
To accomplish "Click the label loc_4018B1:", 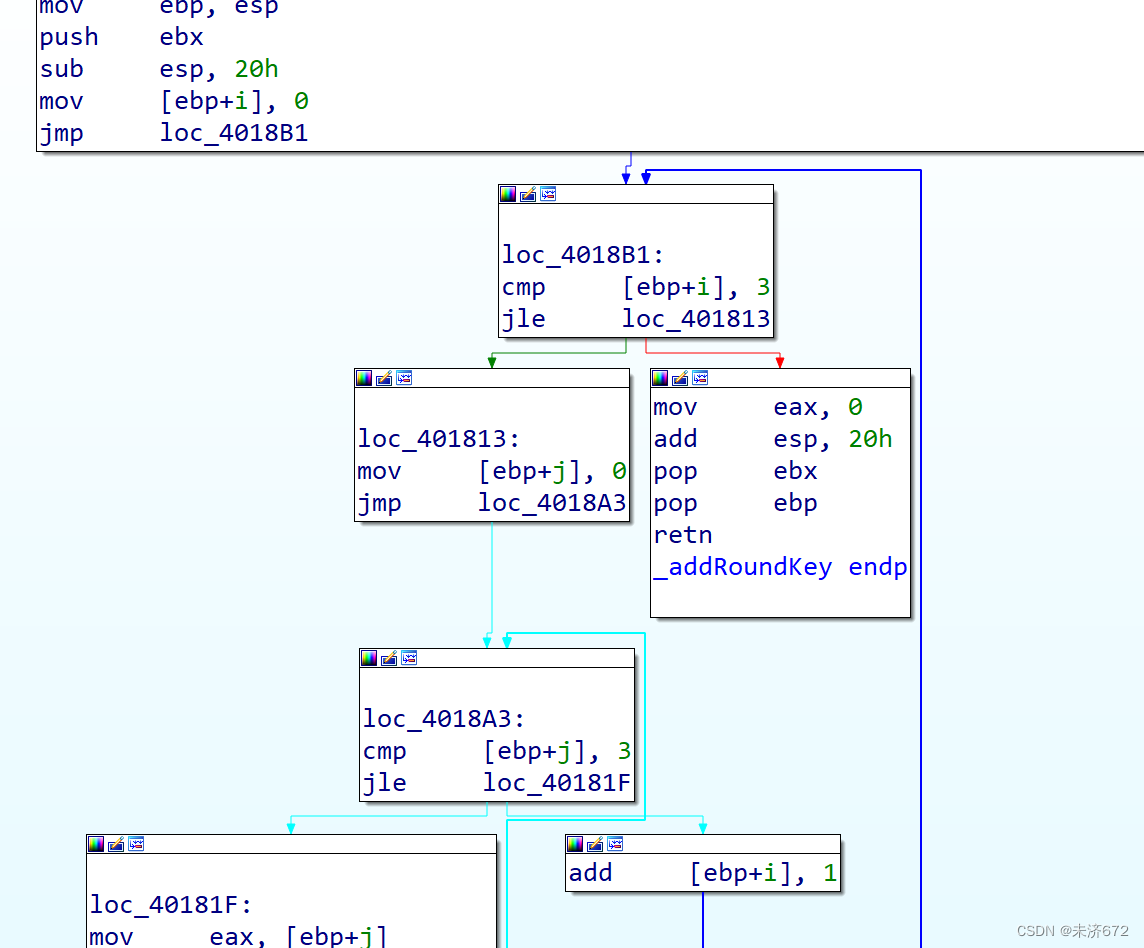I will (x=583, y=255).
